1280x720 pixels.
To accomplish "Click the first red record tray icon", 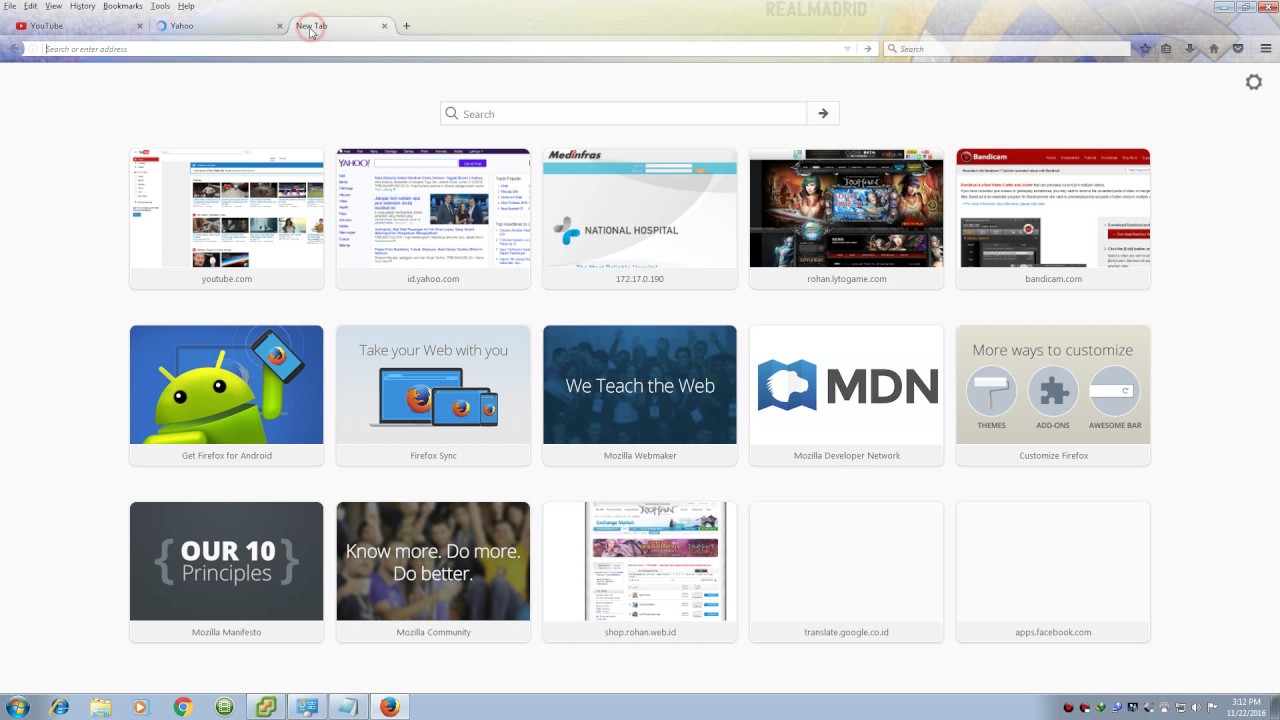I will (x=1068, y=708).
